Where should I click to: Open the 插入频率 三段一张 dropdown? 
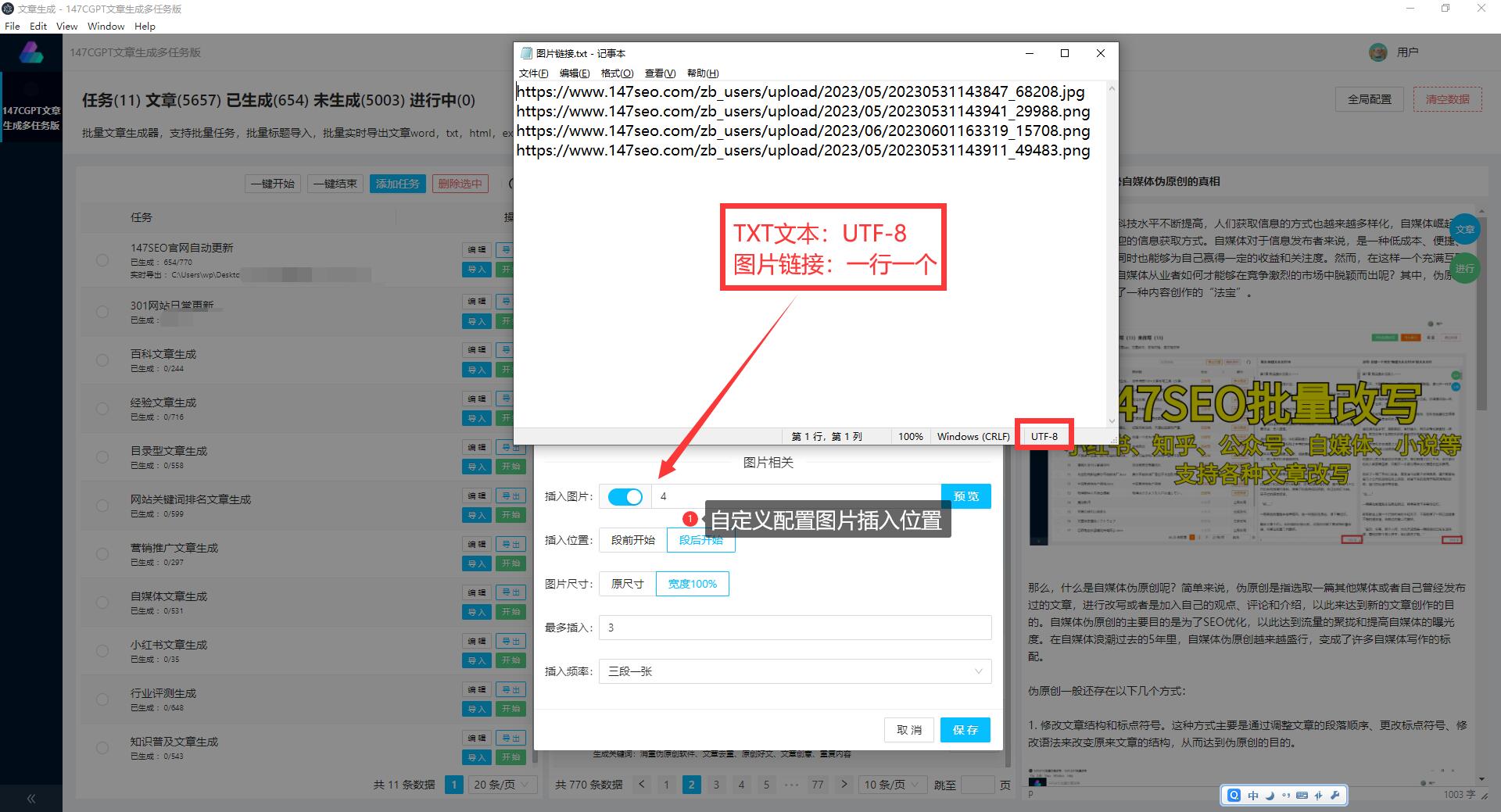tap(795, 671)
